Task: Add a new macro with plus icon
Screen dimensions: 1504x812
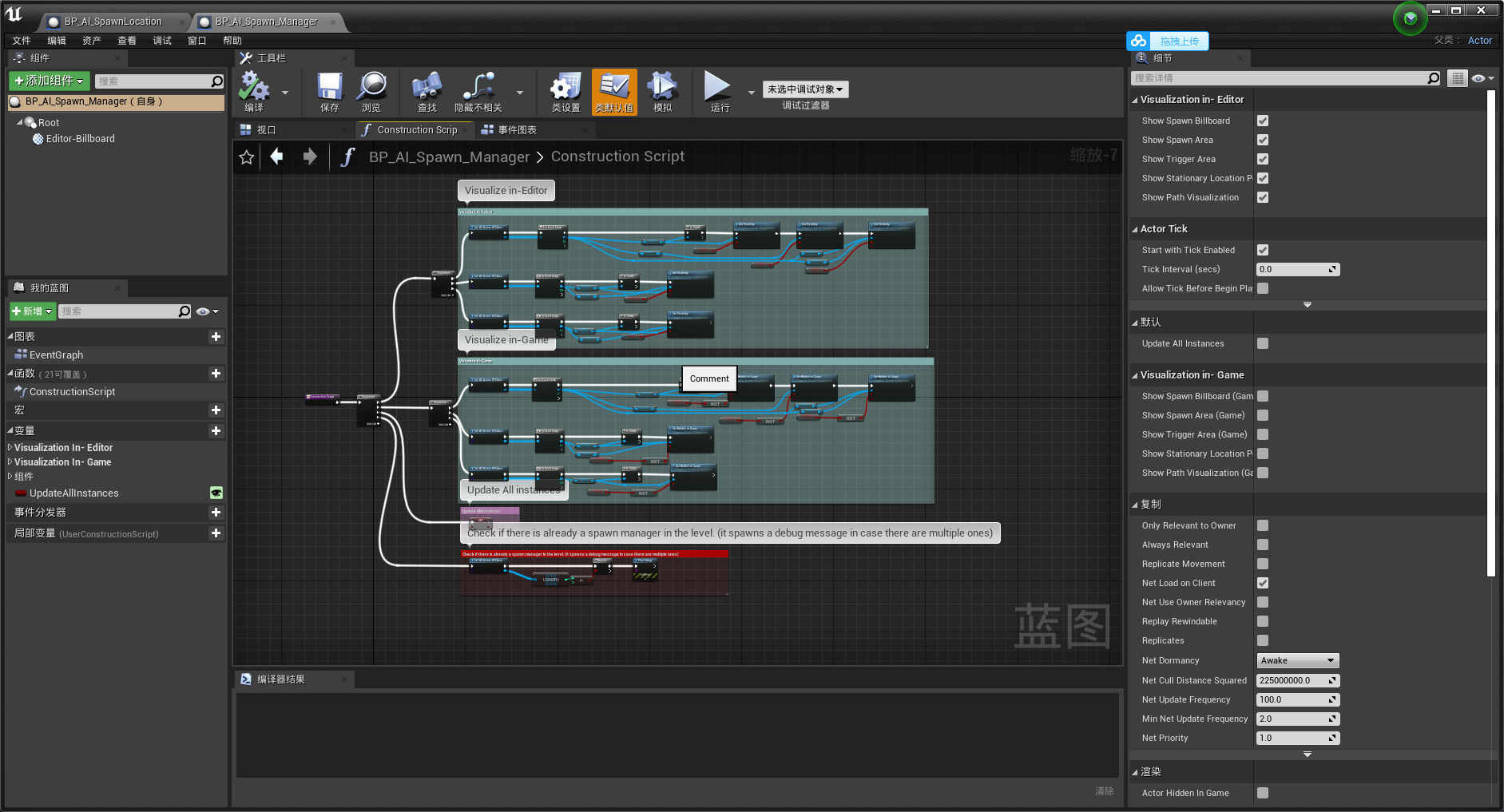Action: point(216,410)
